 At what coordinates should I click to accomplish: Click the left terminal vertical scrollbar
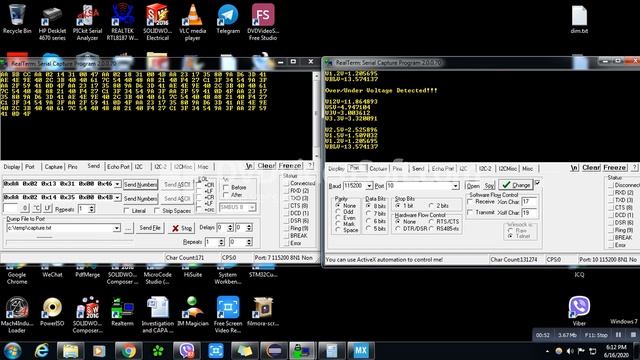(x=316, y=116)
